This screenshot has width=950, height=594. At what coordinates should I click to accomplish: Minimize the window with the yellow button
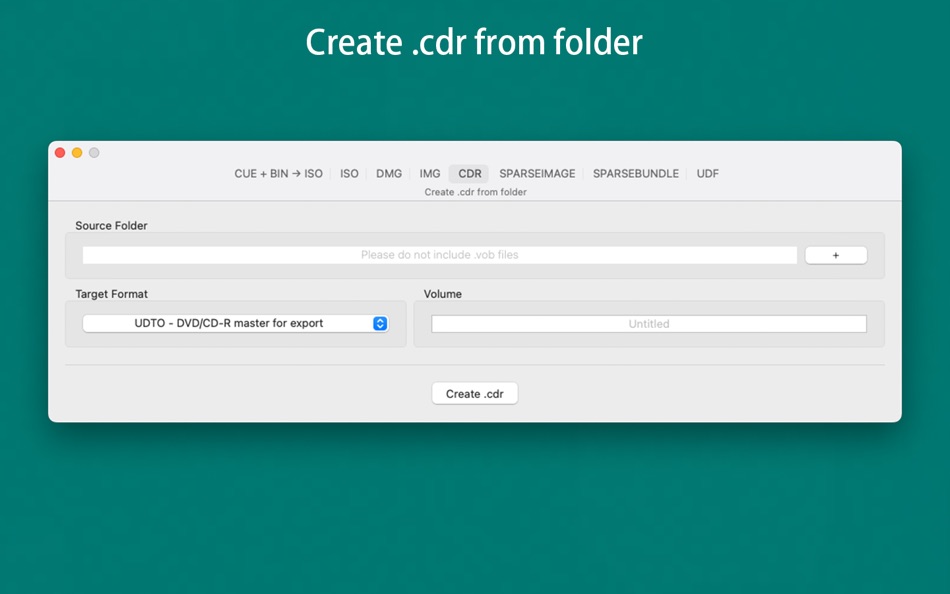(x=77, y=153)
